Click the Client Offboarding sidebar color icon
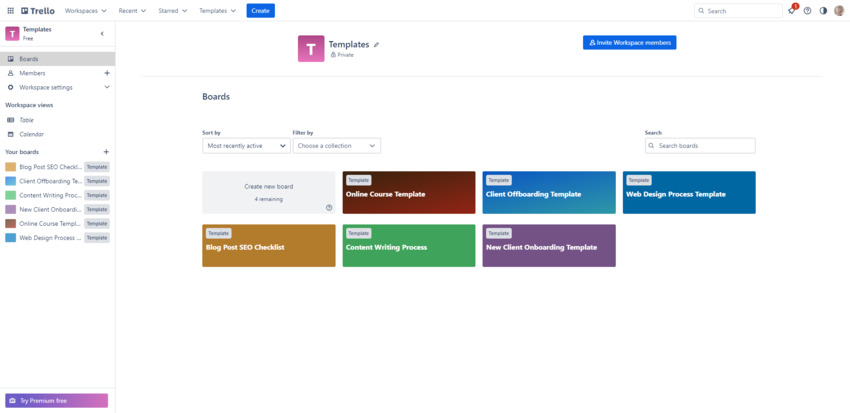The width and height of the screenshot is (850, 413). [x=11, y=181]
